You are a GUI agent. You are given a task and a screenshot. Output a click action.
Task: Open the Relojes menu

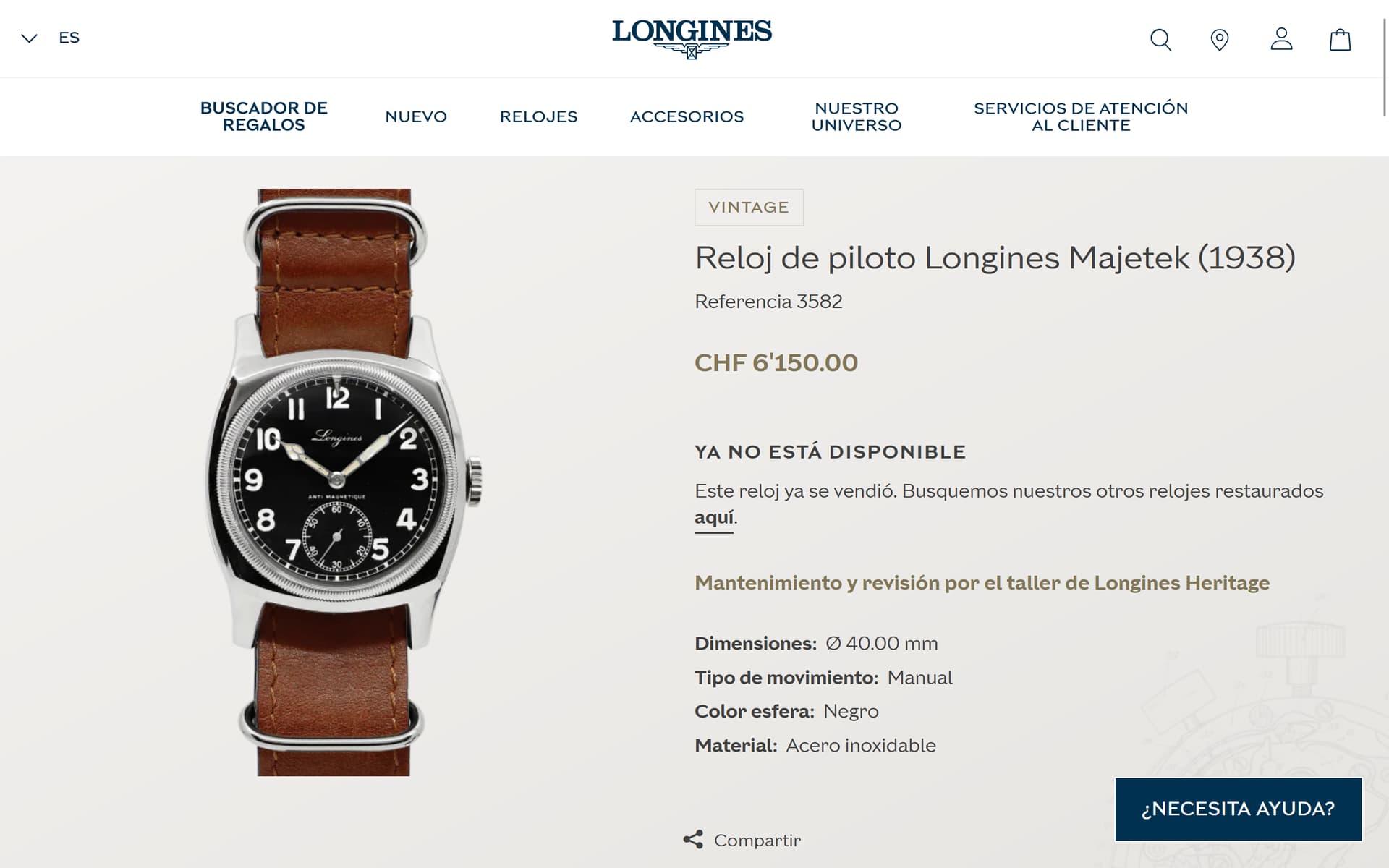point(538,116)
